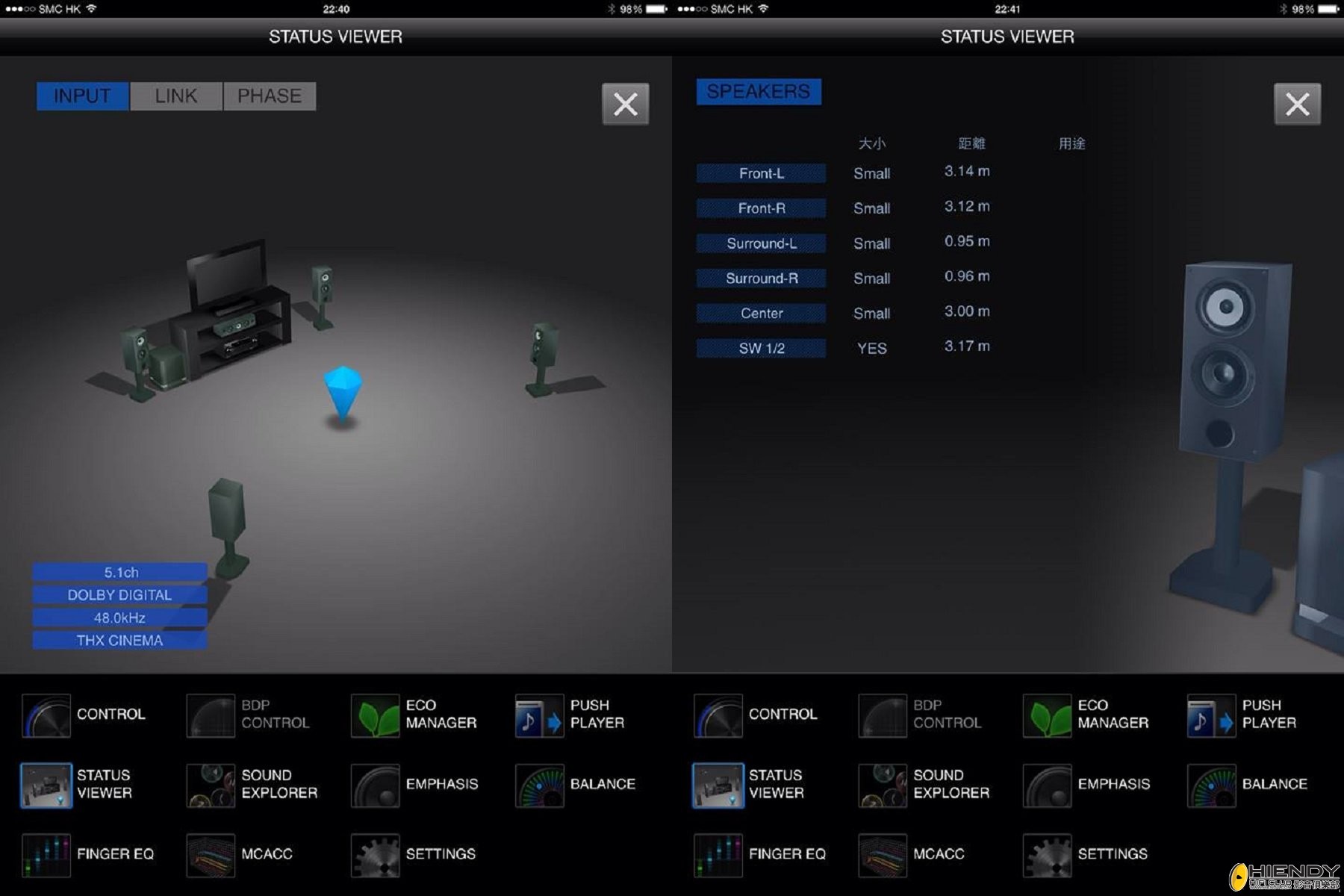The height and width of the screenshot is (896, 1344).
Task: Open PUSH PLAYER icon in right screen
Action: click(x=1212, y=715)
